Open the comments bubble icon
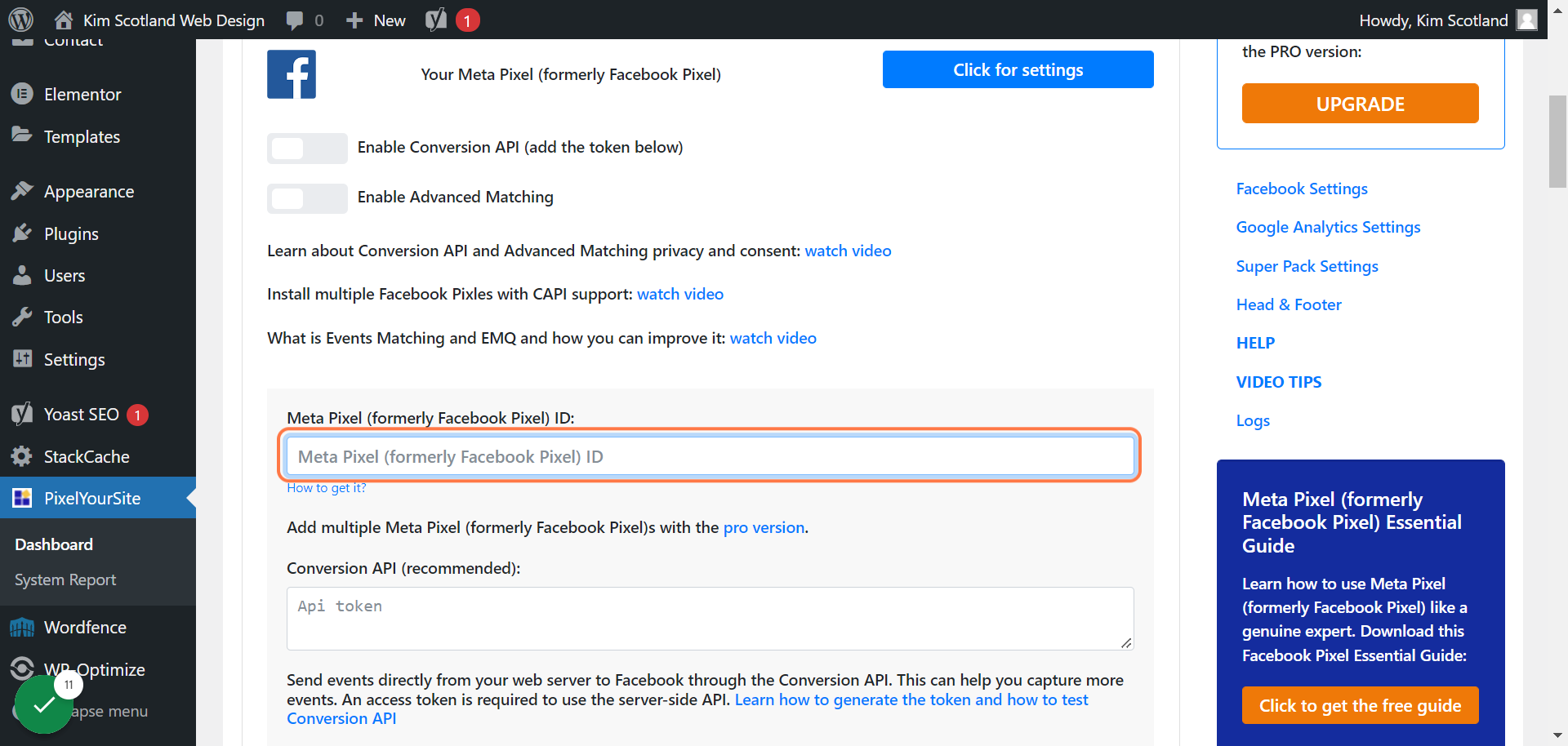 (x=295, y=20)
